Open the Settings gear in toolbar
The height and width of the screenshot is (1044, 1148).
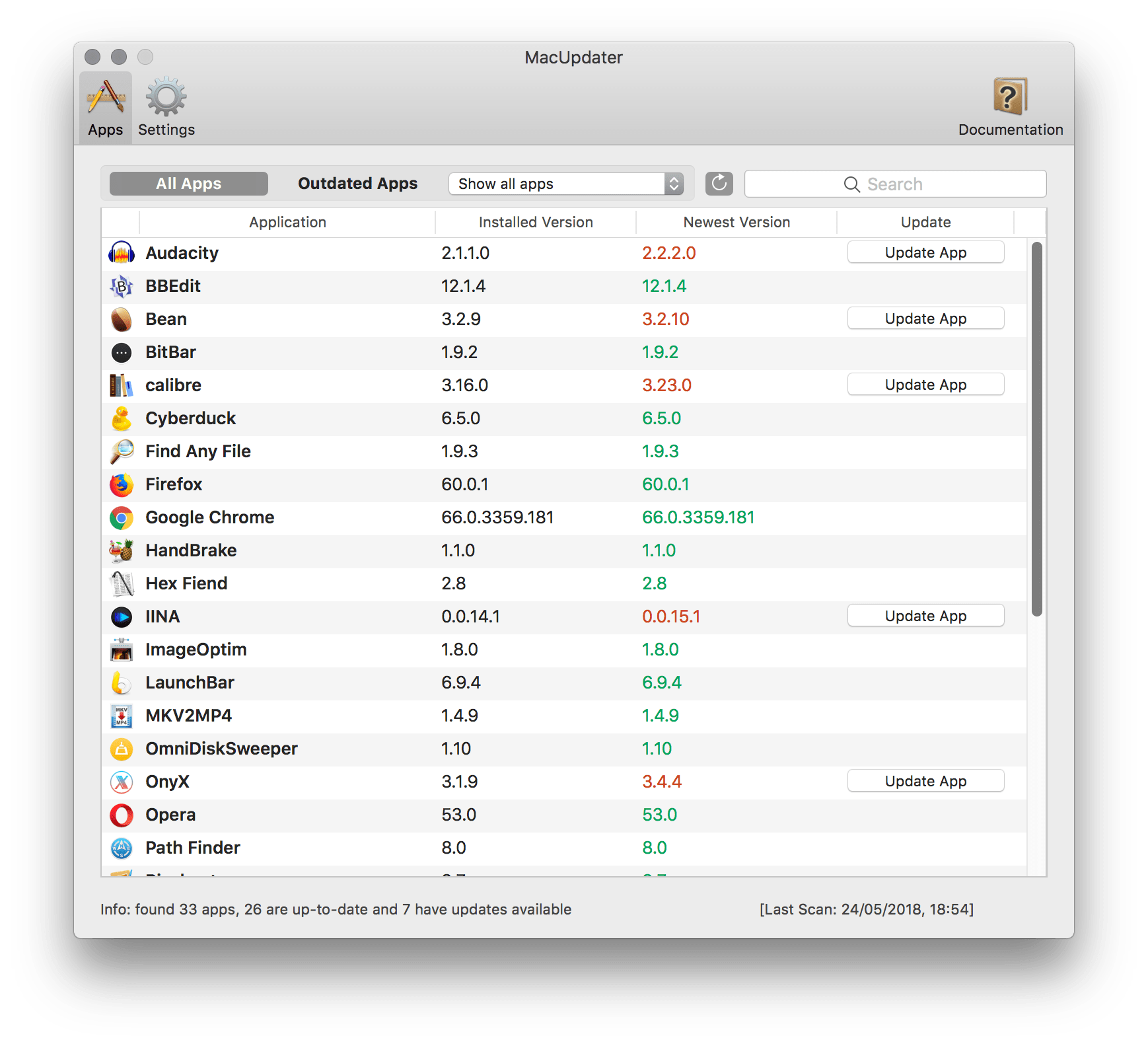pos(166,108)
